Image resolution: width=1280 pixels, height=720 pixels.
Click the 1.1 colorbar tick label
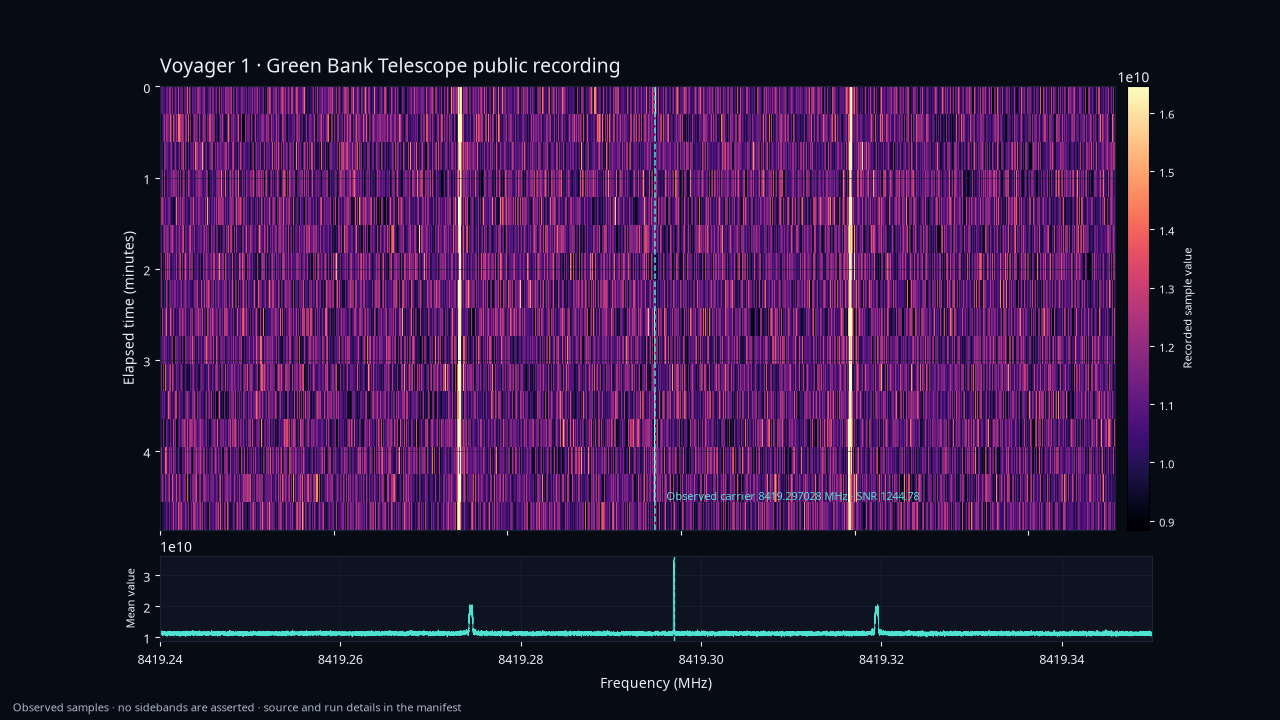click(x=1166, y=406)
